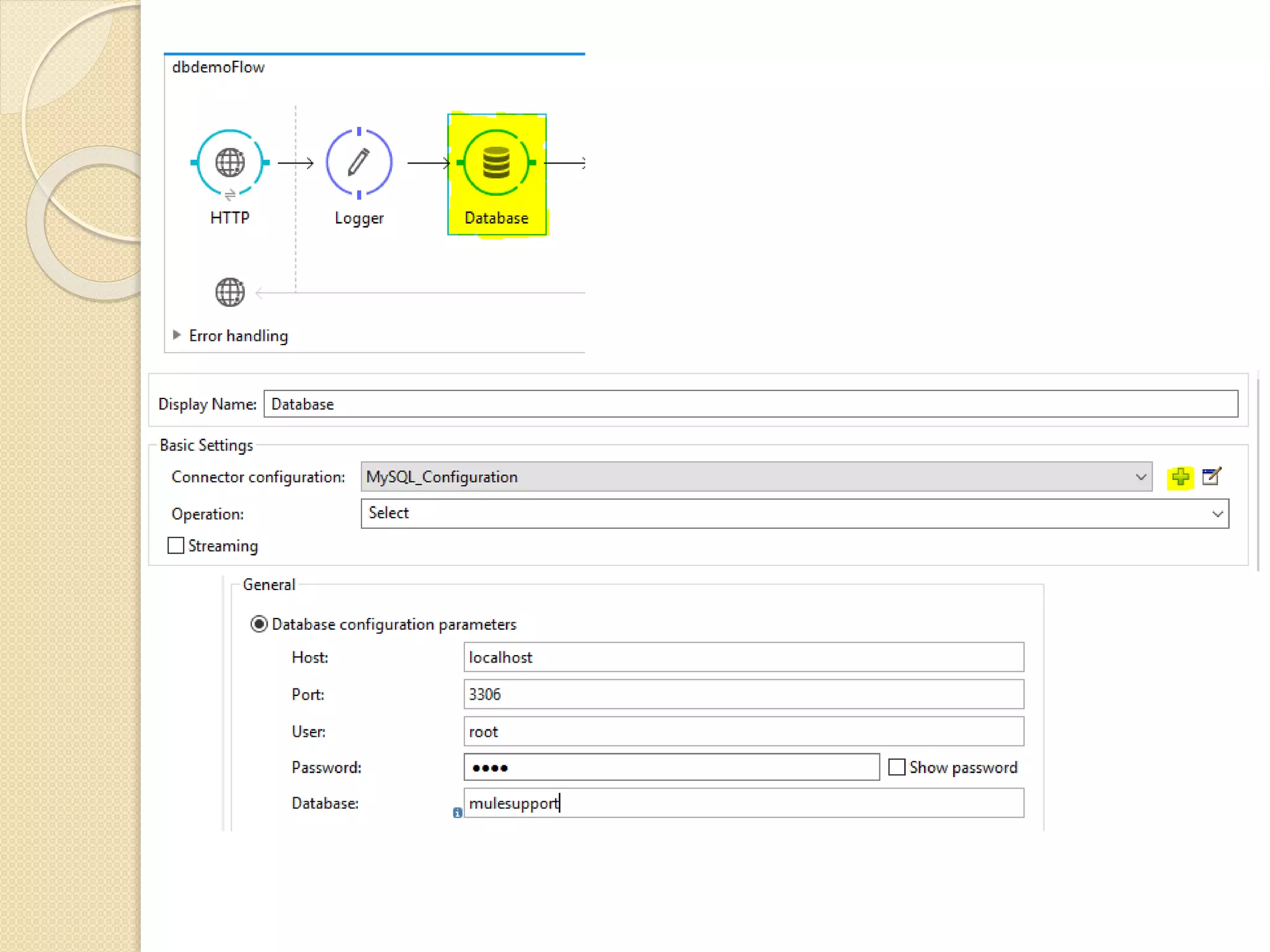Select Database configuration parameters radio button

click(x=259, y=624)
